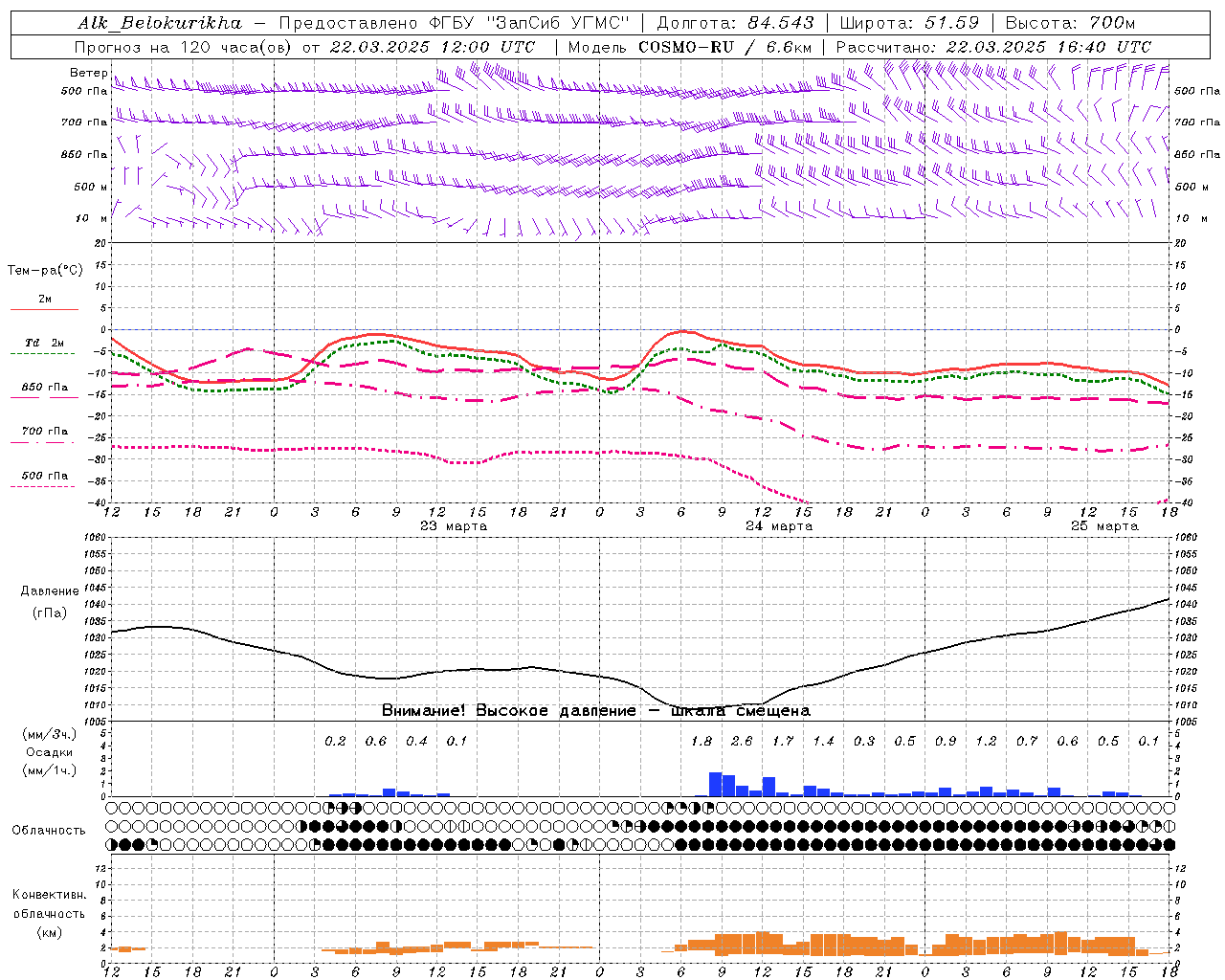Click the Ветер wind panel label
The width and height of the screenshot is (1225, 980).
point(88,73)
